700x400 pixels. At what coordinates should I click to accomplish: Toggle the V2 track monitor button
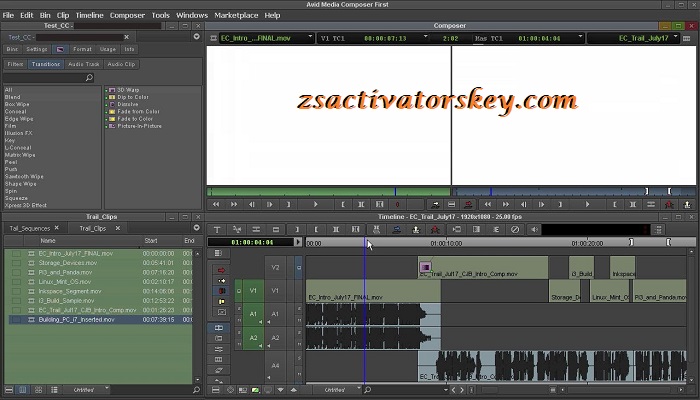(299, 267)
